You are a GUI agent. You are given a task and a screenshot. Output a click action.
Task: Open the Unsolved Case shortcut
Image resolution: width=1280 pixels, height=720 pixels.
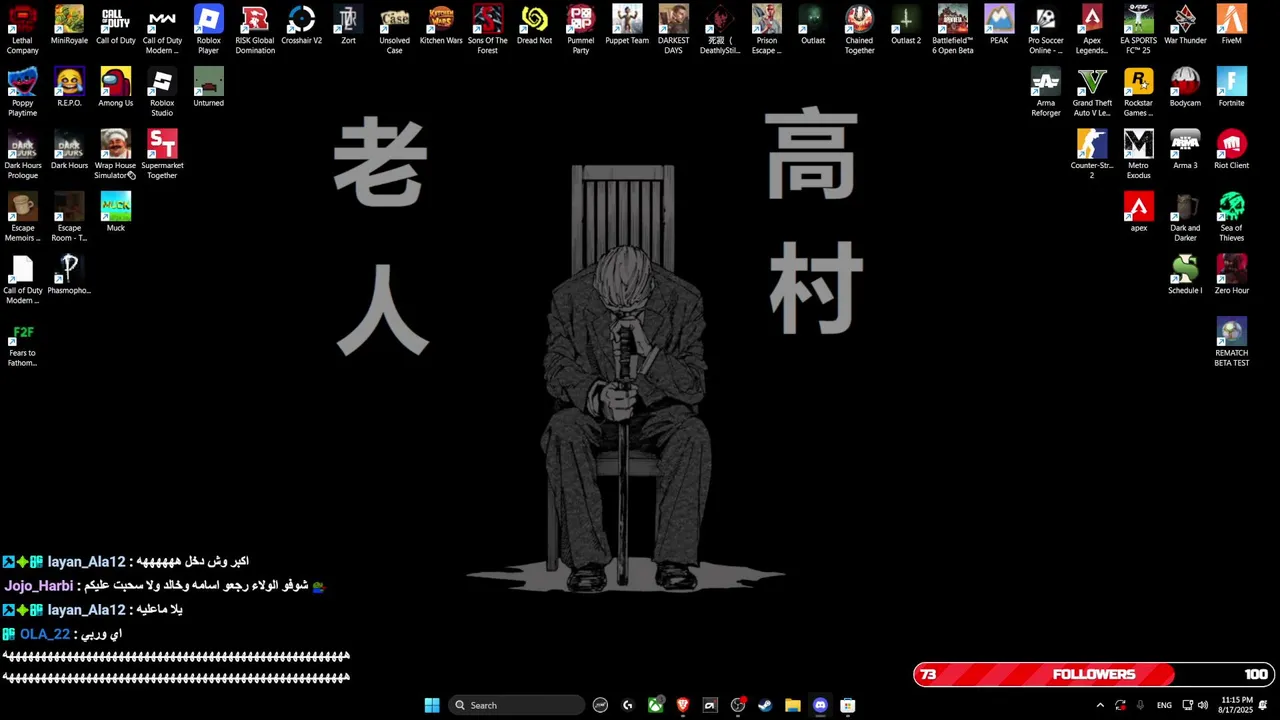(394, 30)
